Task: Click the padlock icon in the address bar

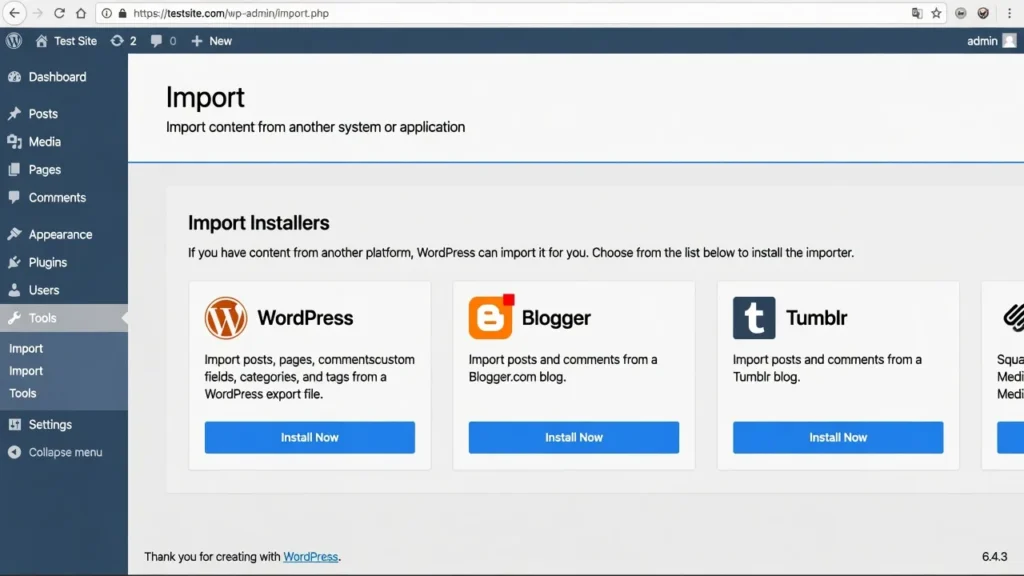Action: [x=122, y=13]
